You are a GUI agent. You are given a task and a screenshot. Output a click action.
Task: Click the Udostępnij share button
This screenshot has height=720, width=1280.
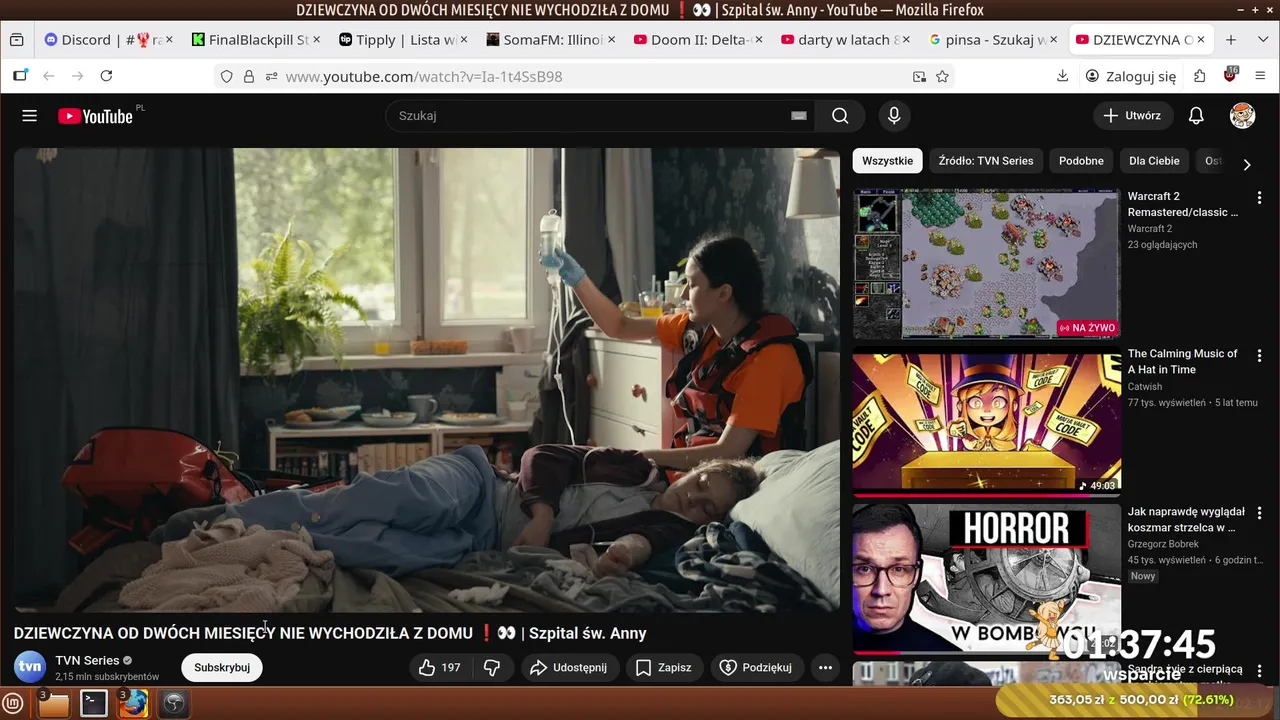point(568,667)
